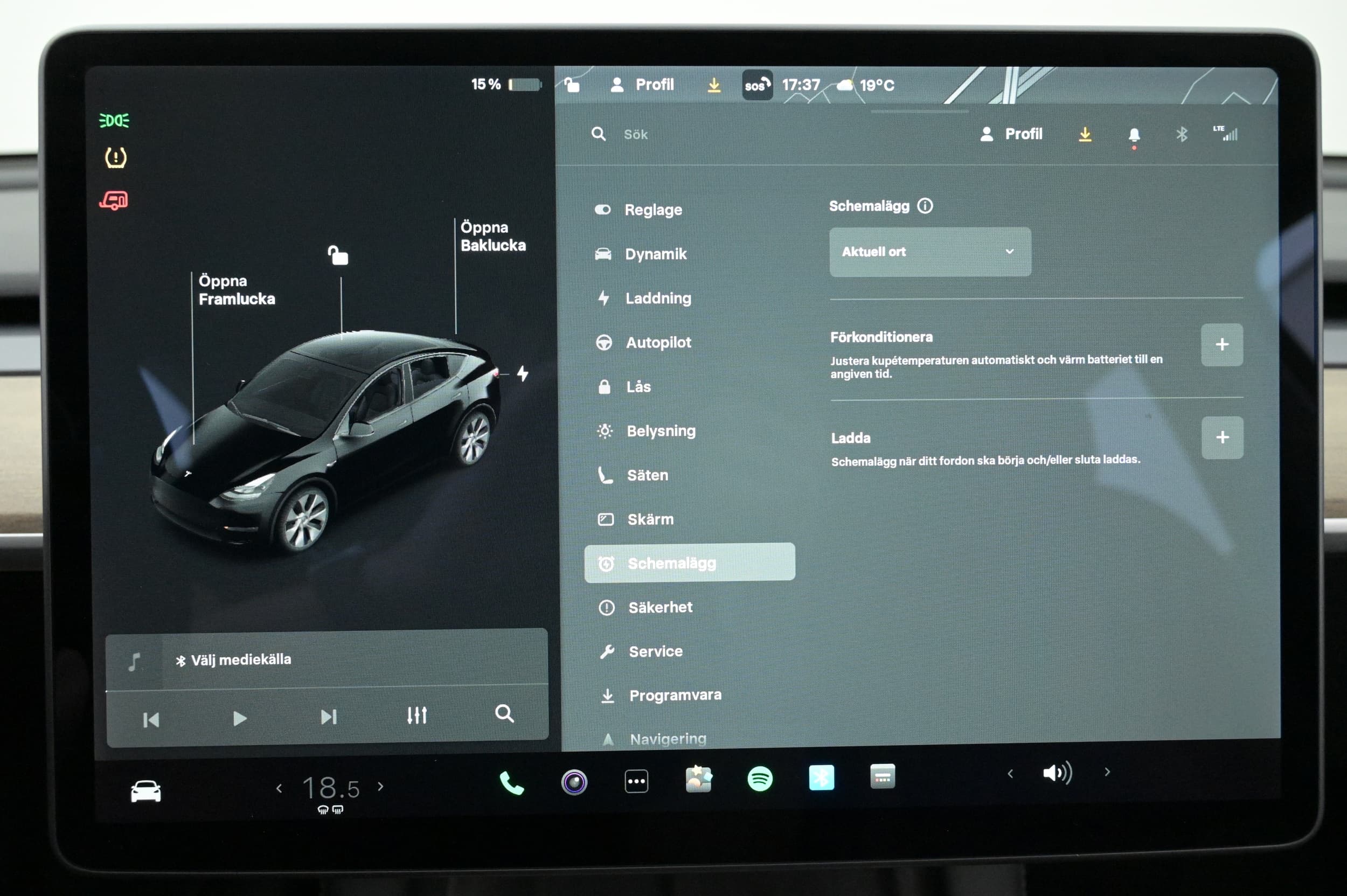
Task: Open the Laddning settings menu
Action: pyautogui.click(x=657, y=298)
